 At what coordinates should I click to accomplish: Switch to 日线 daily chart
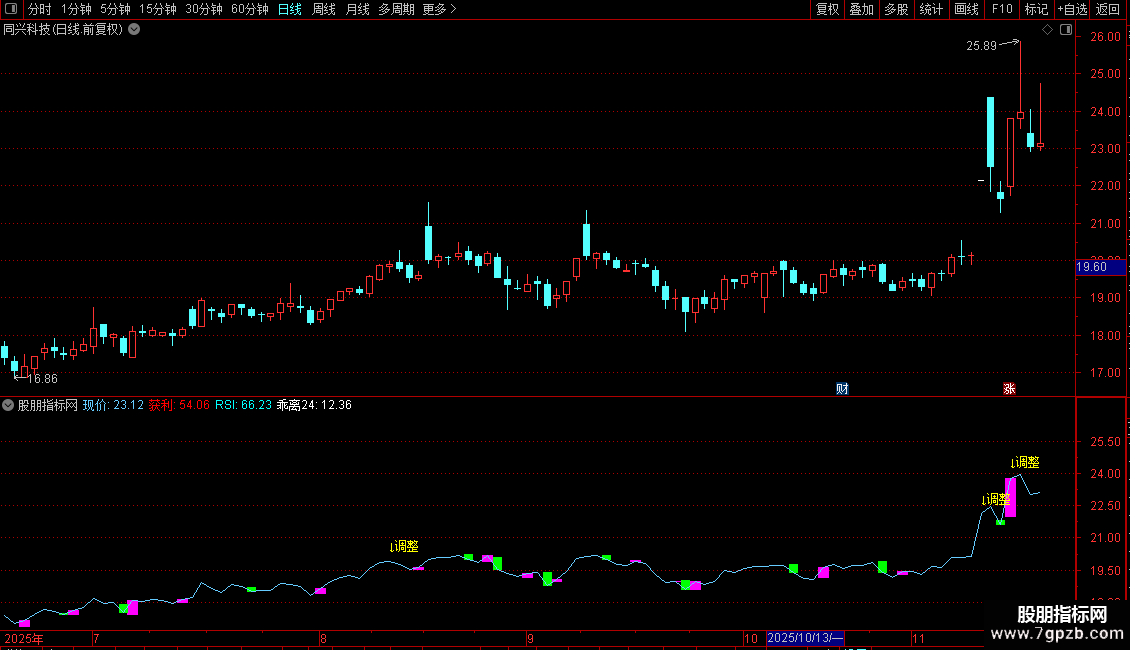290,9
